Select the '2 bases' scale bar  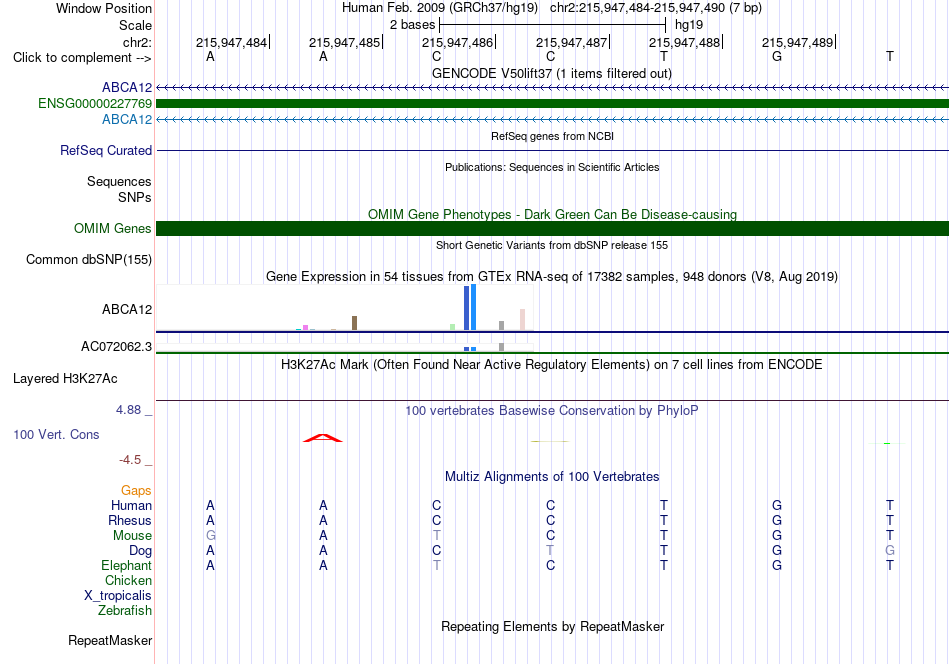tap(553, 25)
